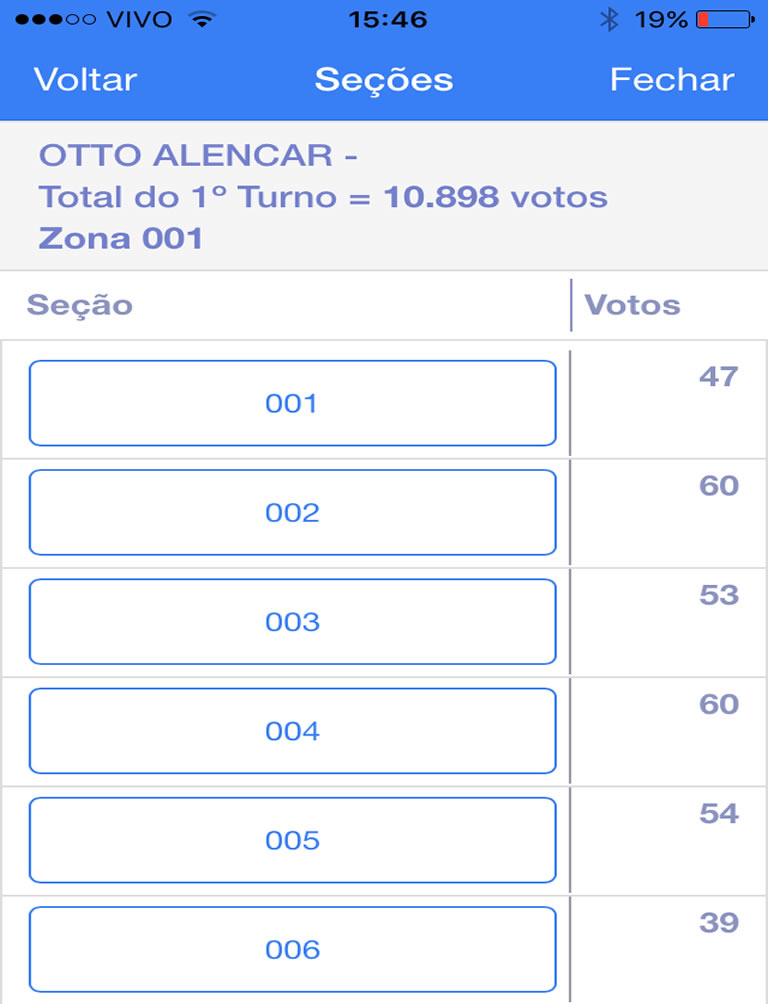The height and width of the screenshot is (1004, 768).
Task: Select section 003 button
Action: (x=292, y=622)
